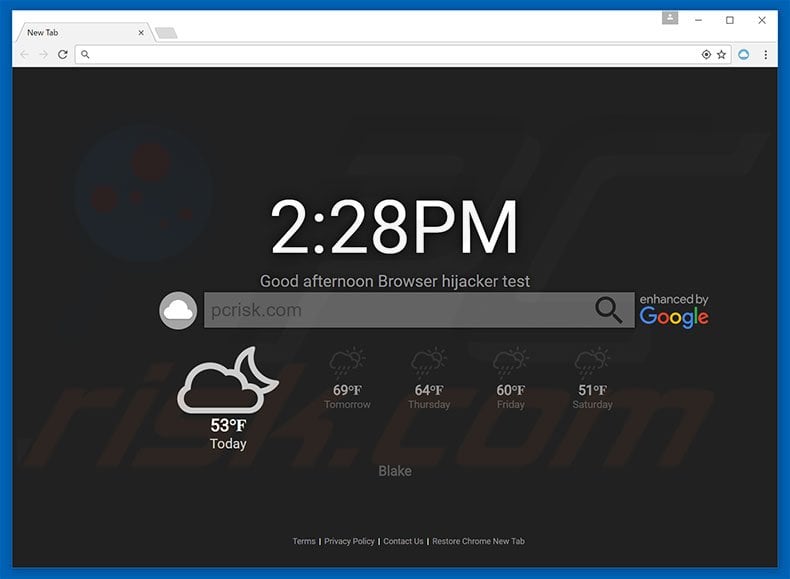Image resolution: width=790 pixels, height=579 pixels.
Task: Click the Restore Chrome New Tab link
Action: click(x=478, y=541)
